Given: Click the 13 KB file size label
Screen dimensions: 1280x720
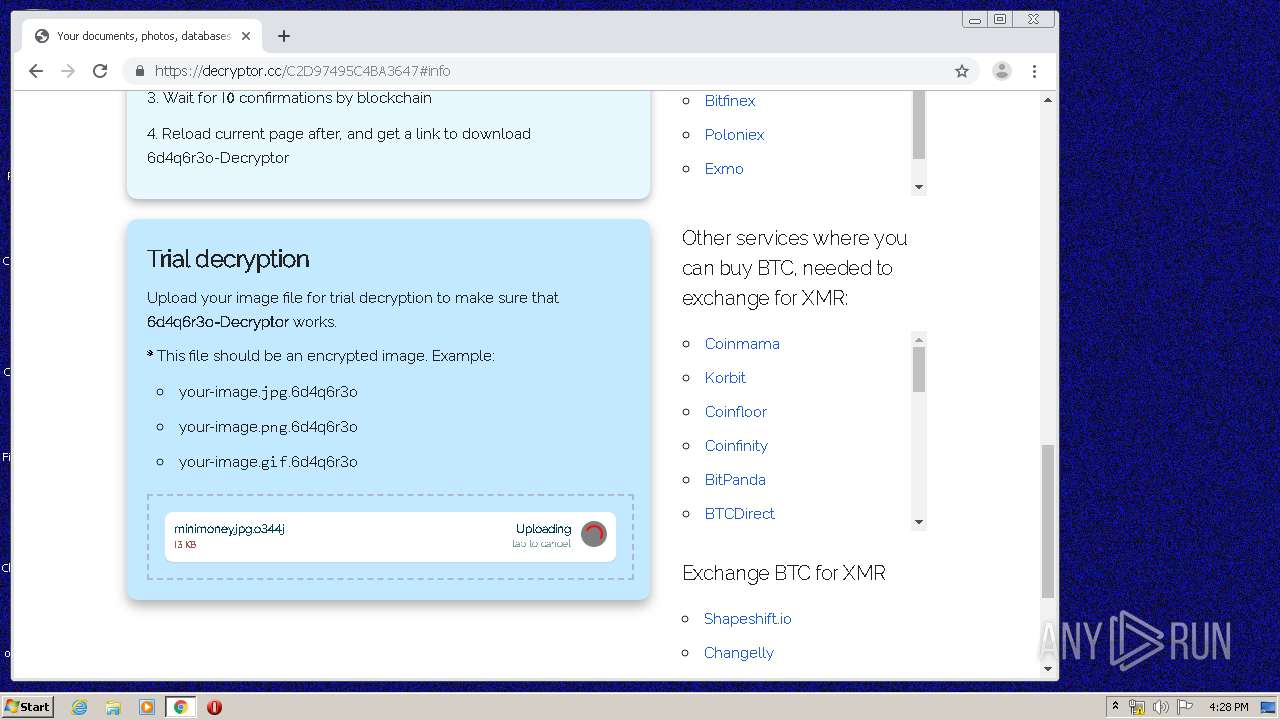Looking at the screenshot, I should (185, 545).
